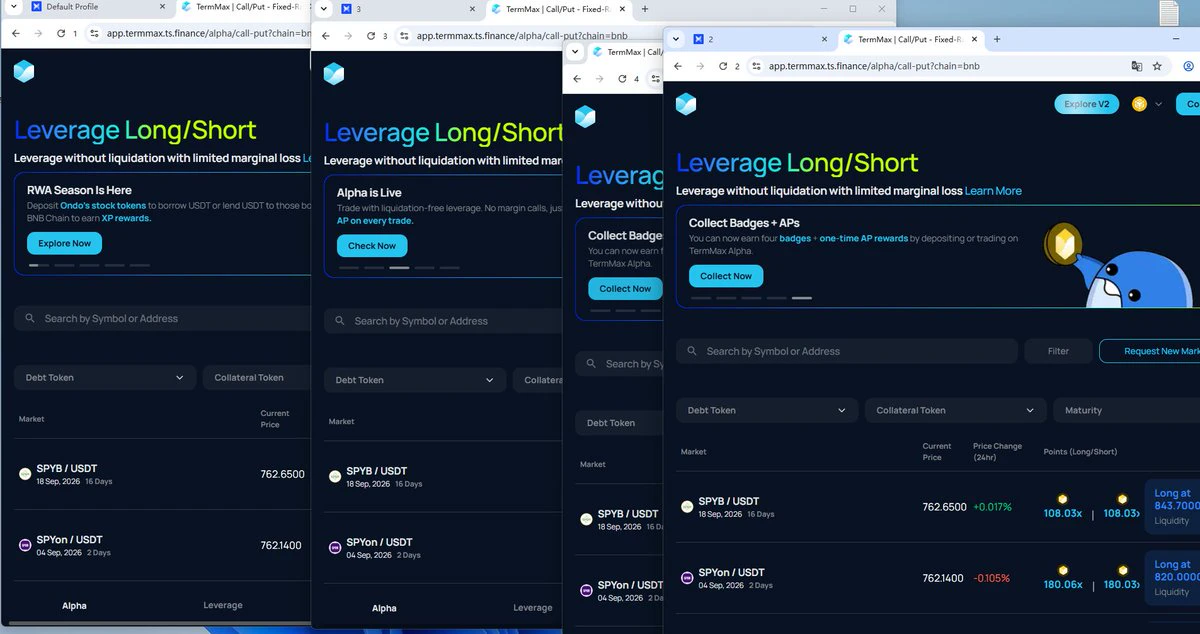Click TermMax cube logo in front window

(686, 104)
